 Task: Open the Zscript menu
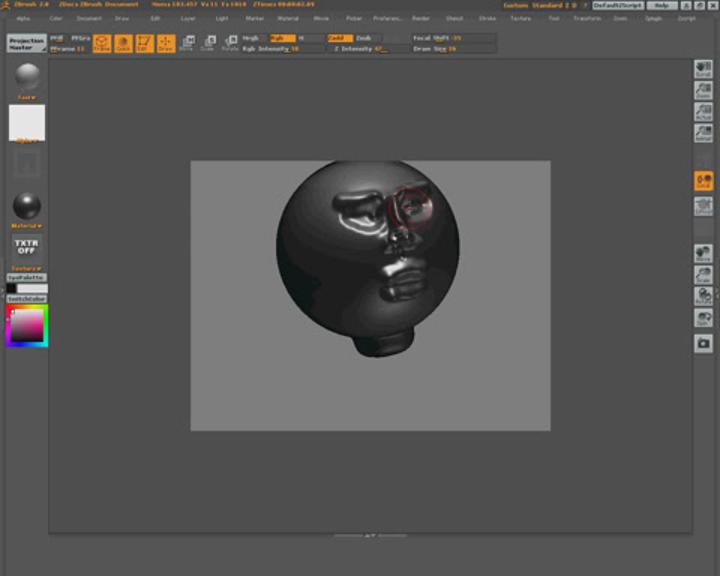pos(686,18)
